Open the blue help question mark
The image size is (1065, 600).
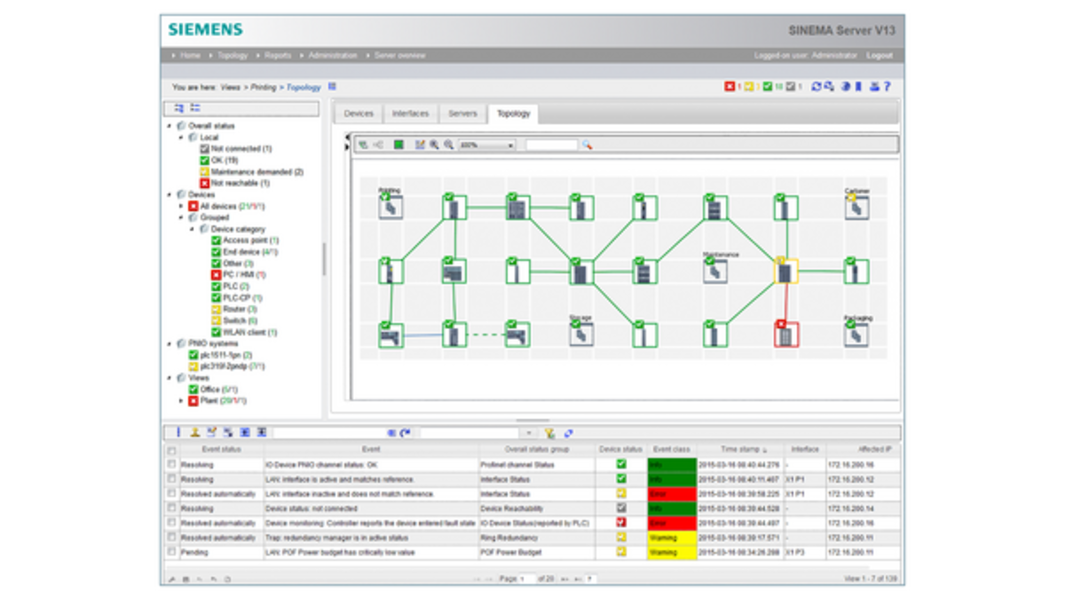coord(887,86)
